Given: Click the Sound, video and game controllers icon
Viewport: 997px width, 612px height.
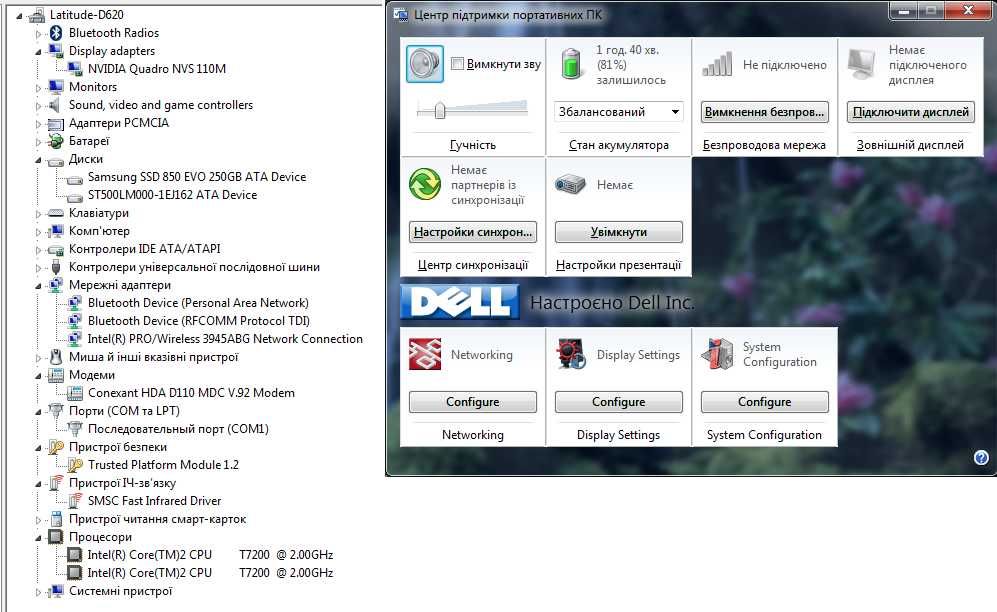Looking at the screenshot, I should click(56, 105).
